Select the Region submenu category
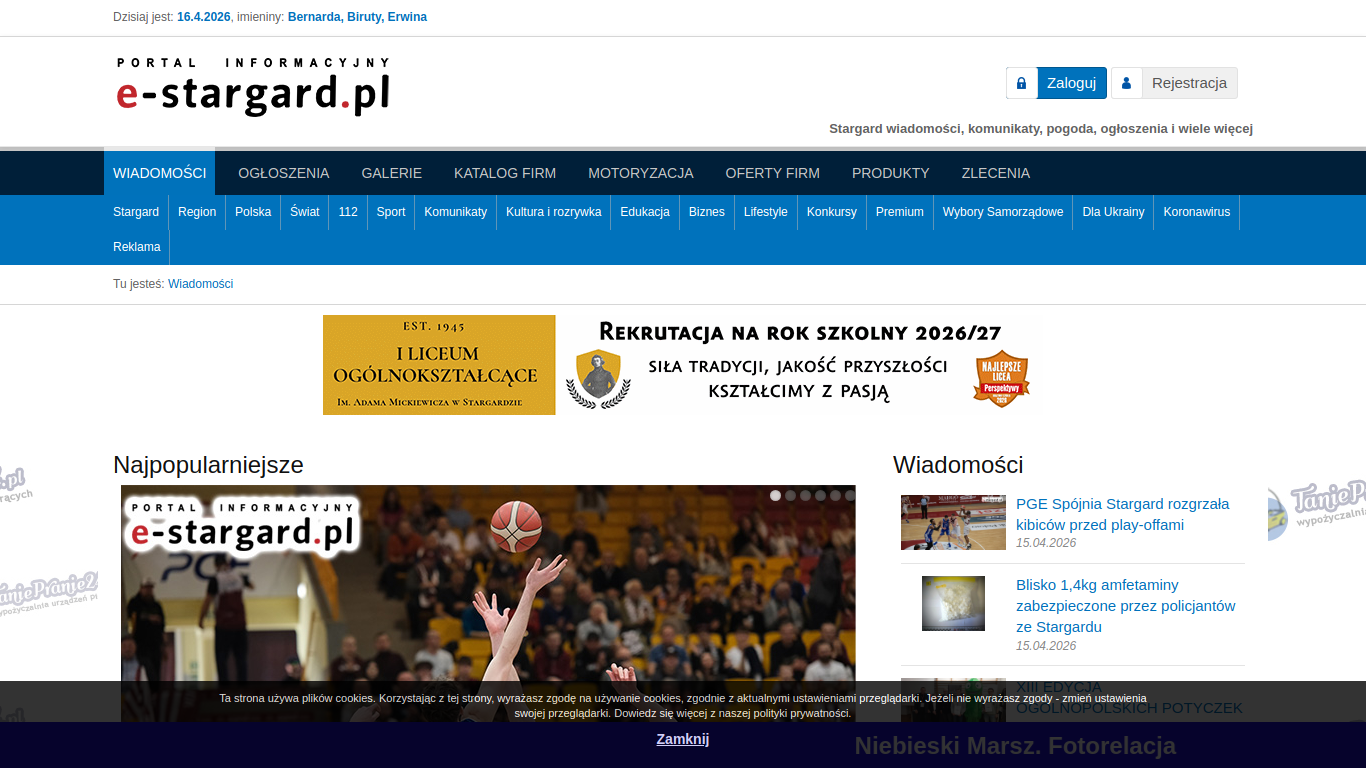The width and height of the screenshot is (1366, 768). click(197, 212)
